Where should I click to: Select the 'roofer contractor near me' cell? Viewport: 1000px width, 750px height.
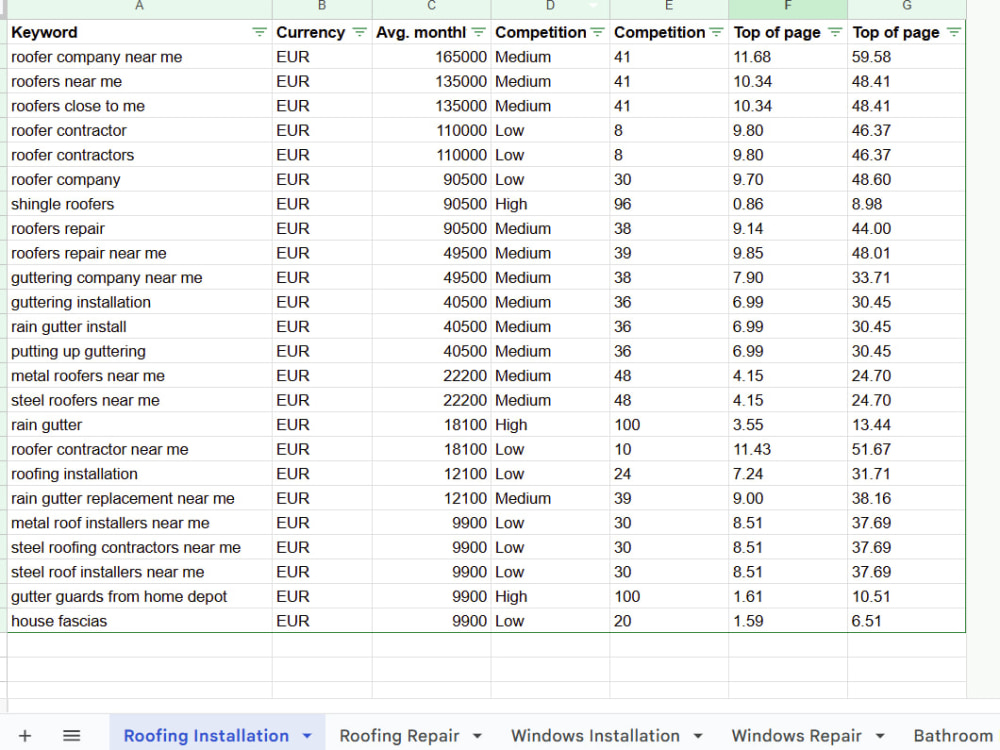pyautogui.click(x=140, y=450)
